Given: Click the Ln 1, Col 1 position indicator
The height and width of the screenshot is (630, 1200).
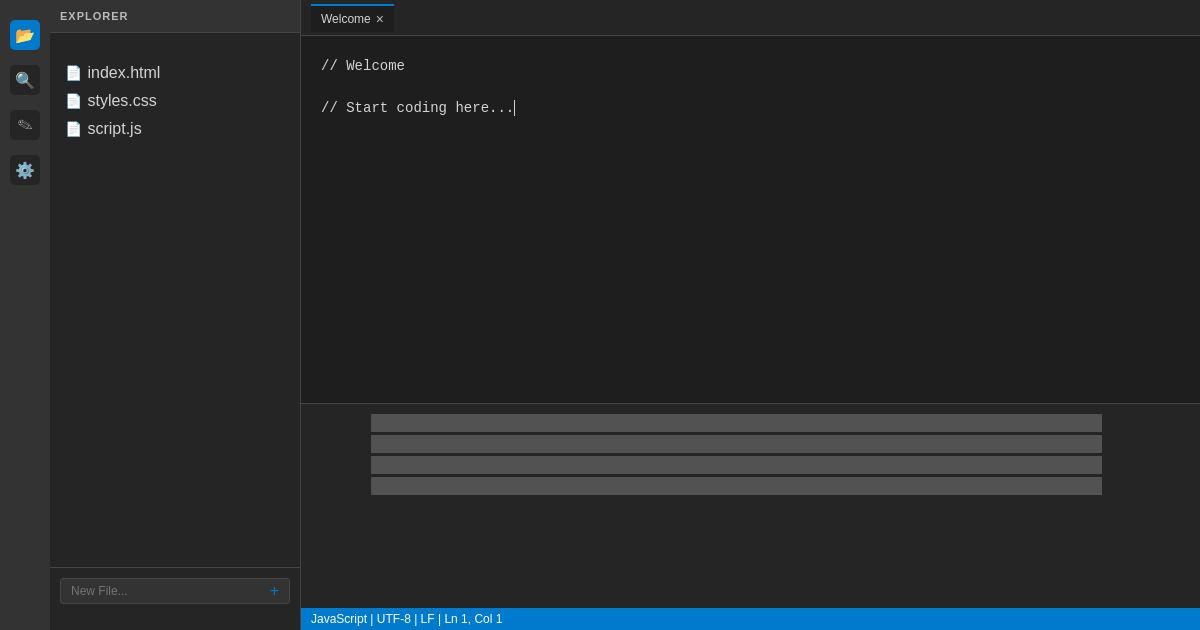Looking at the screenshot, I should tap(472, 619).
